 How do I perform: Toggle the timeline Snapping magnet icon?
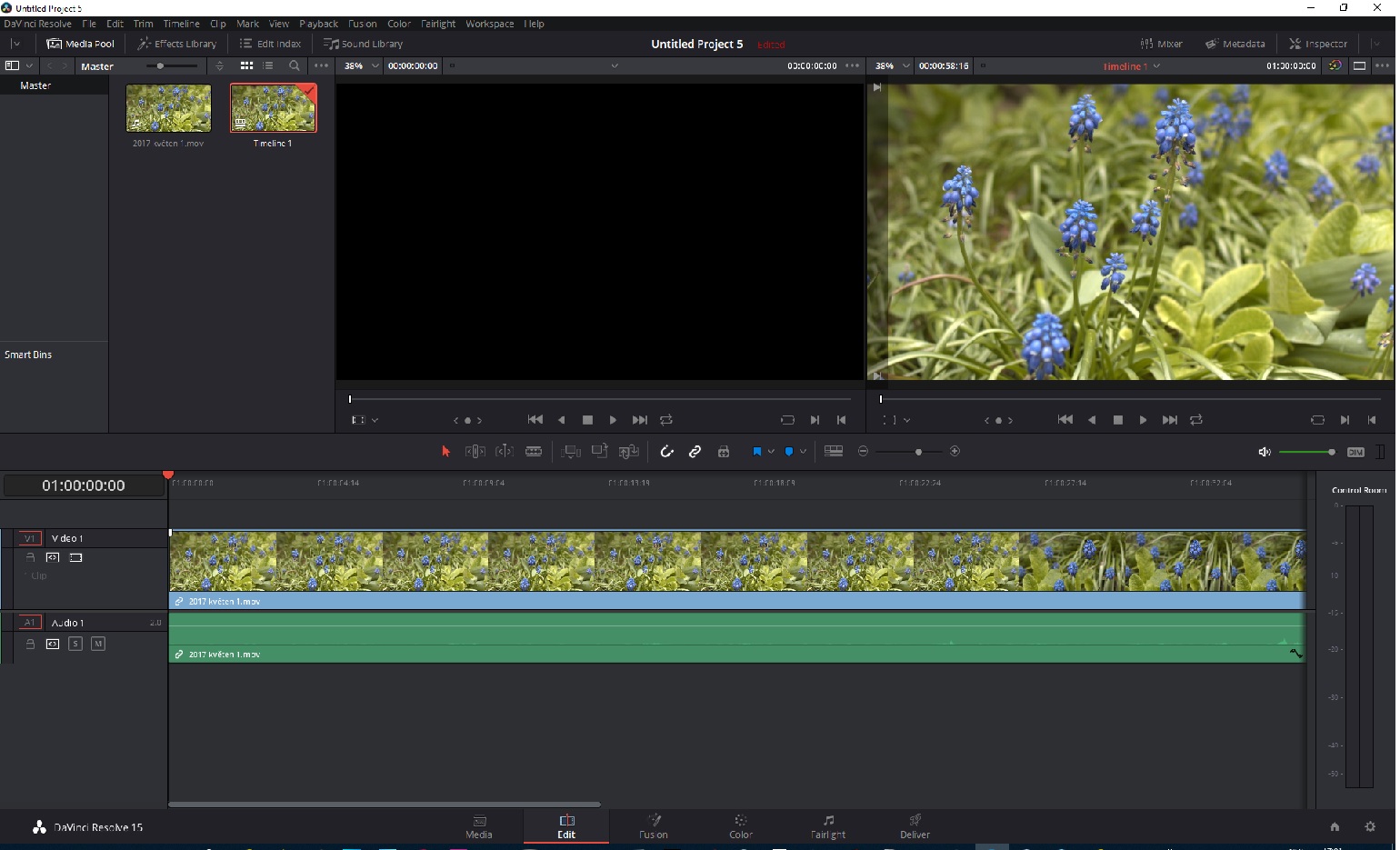(x=666, y=452)
